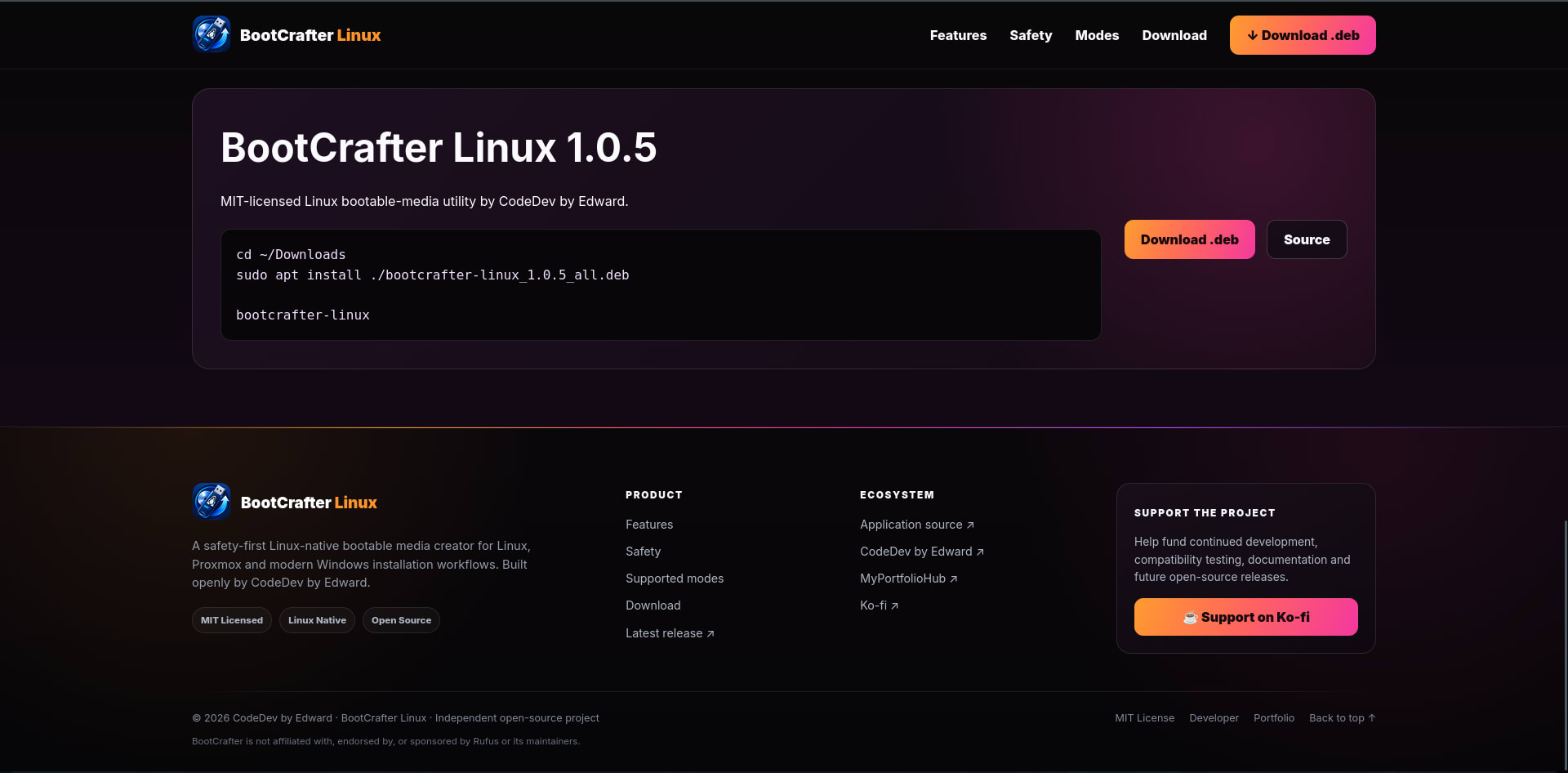Click the Support on Ko-fi button
1568x773 pixels.
coord(1245,617)
